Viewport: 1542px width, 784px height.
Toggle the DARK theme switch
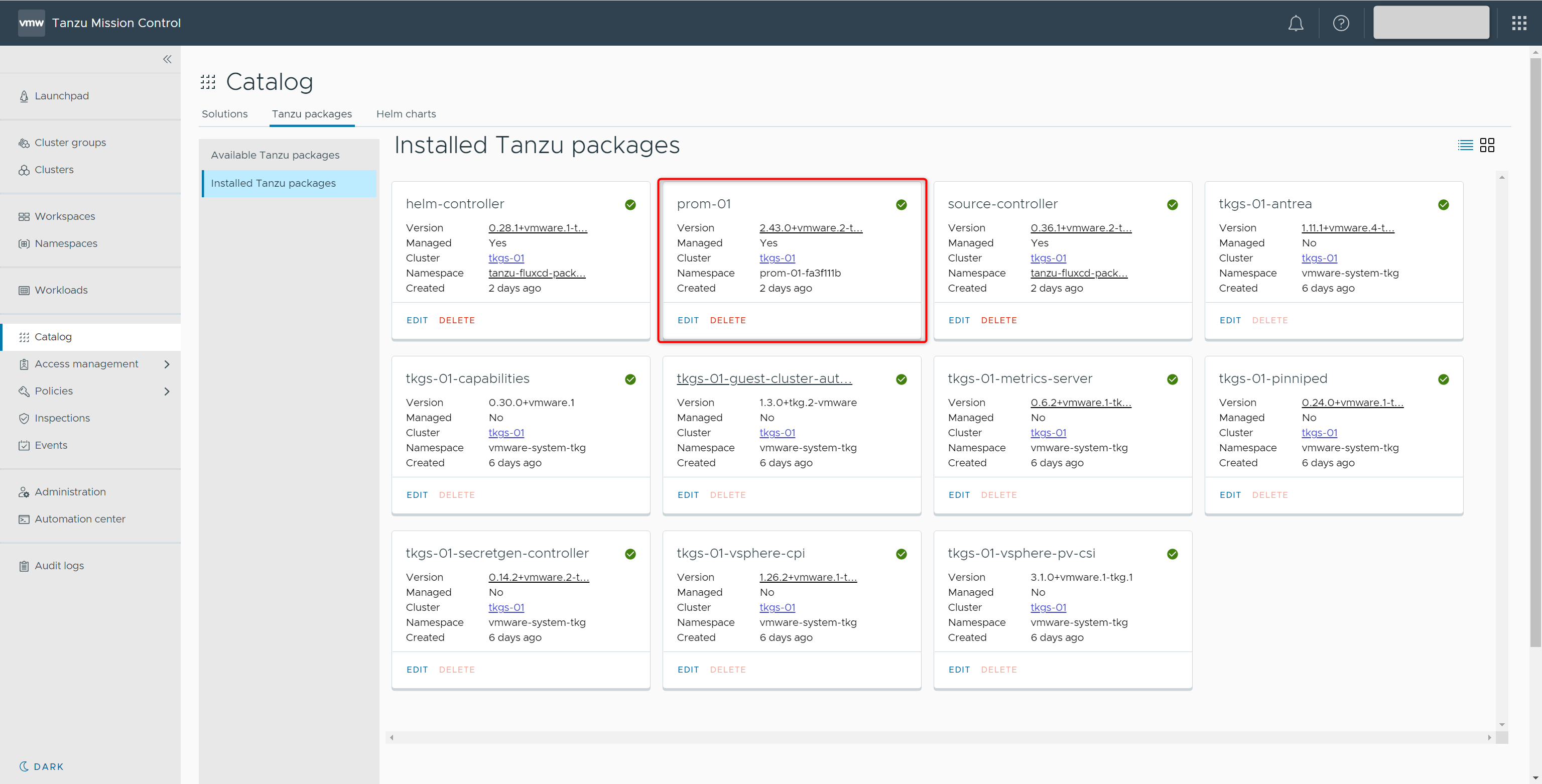pyautogui.click(x=41, y=766)
